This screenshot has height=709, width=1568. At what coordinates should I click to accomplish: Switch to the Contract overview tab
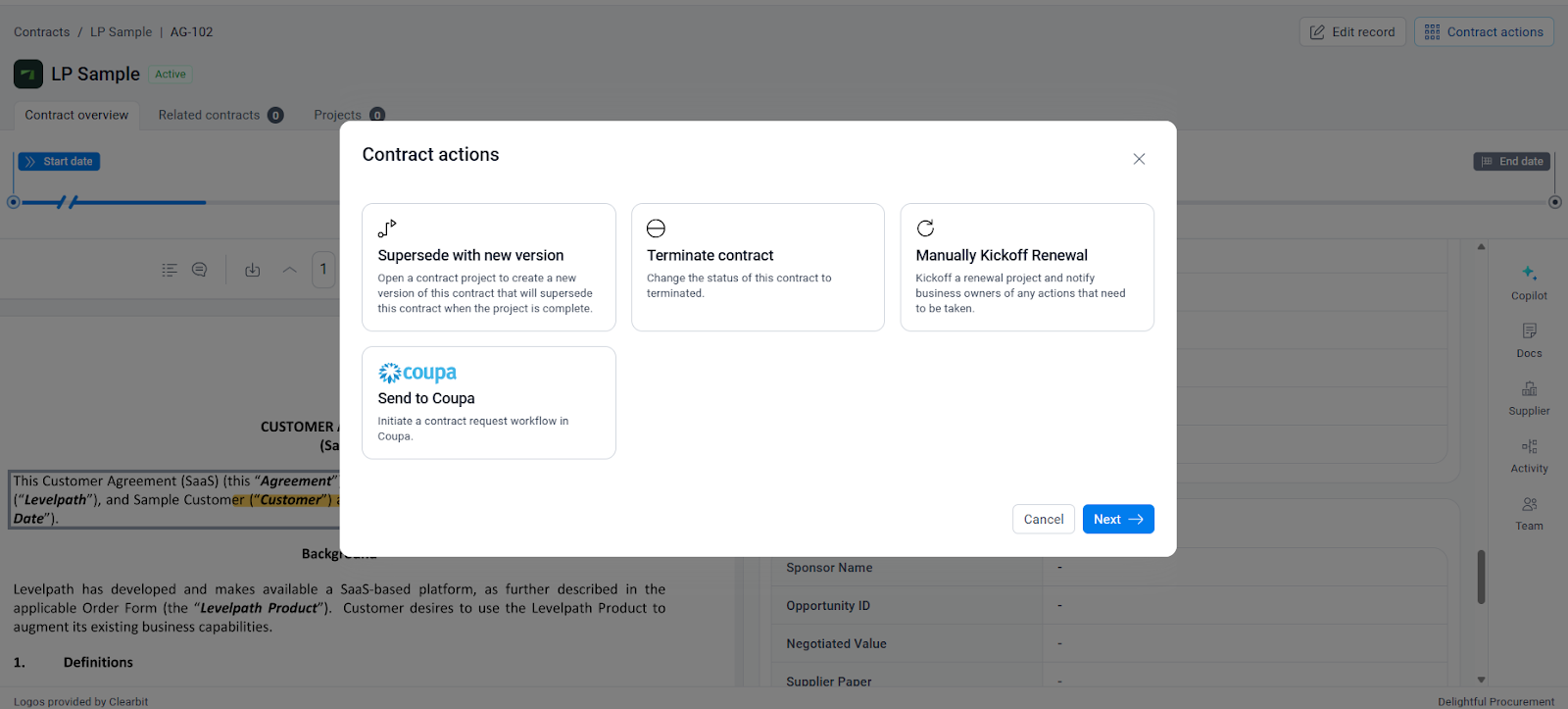(76, 115)
